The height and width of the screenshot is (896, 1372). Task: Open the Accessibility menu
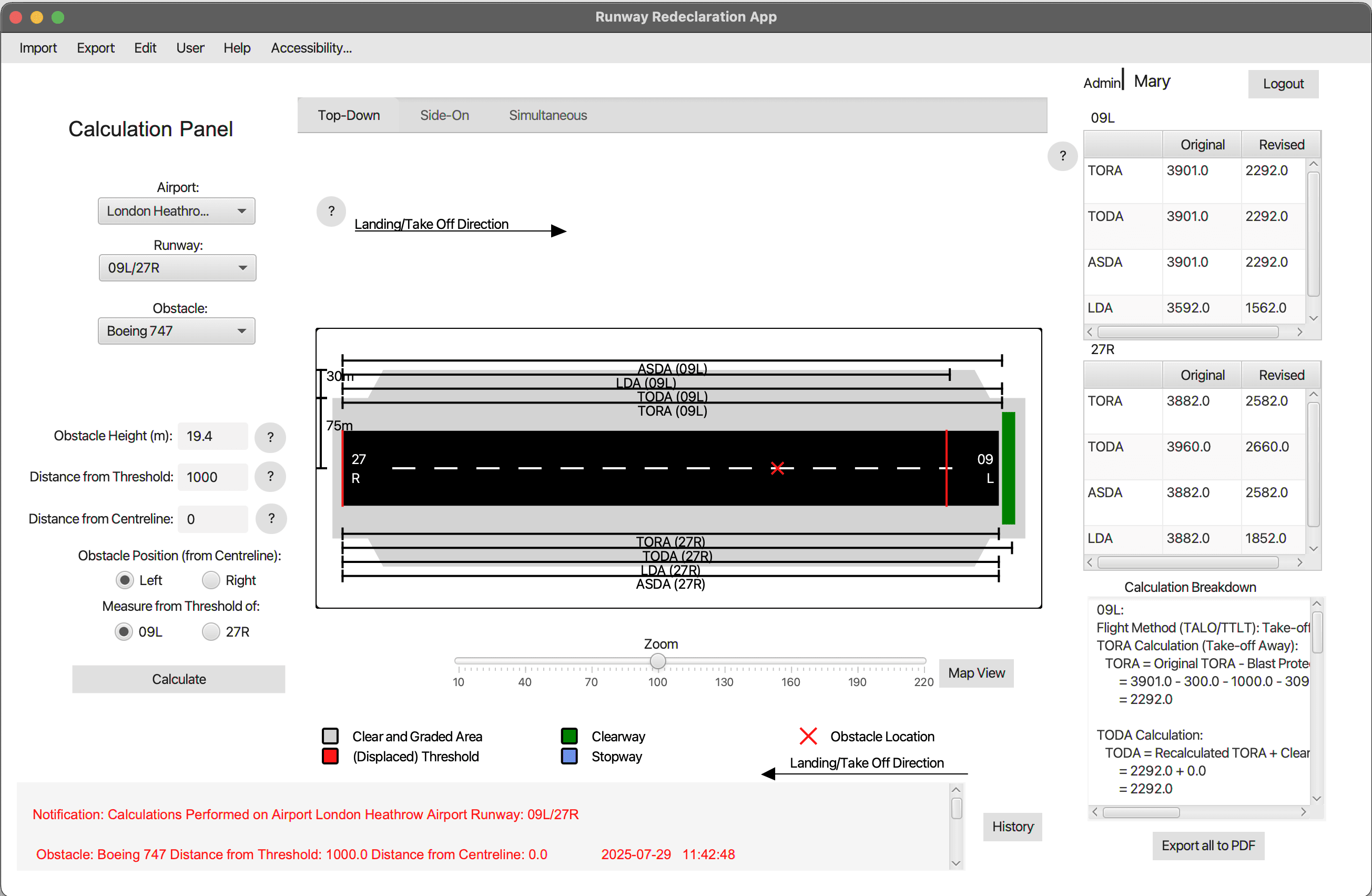pyautogui.click(x=311, y=48)
